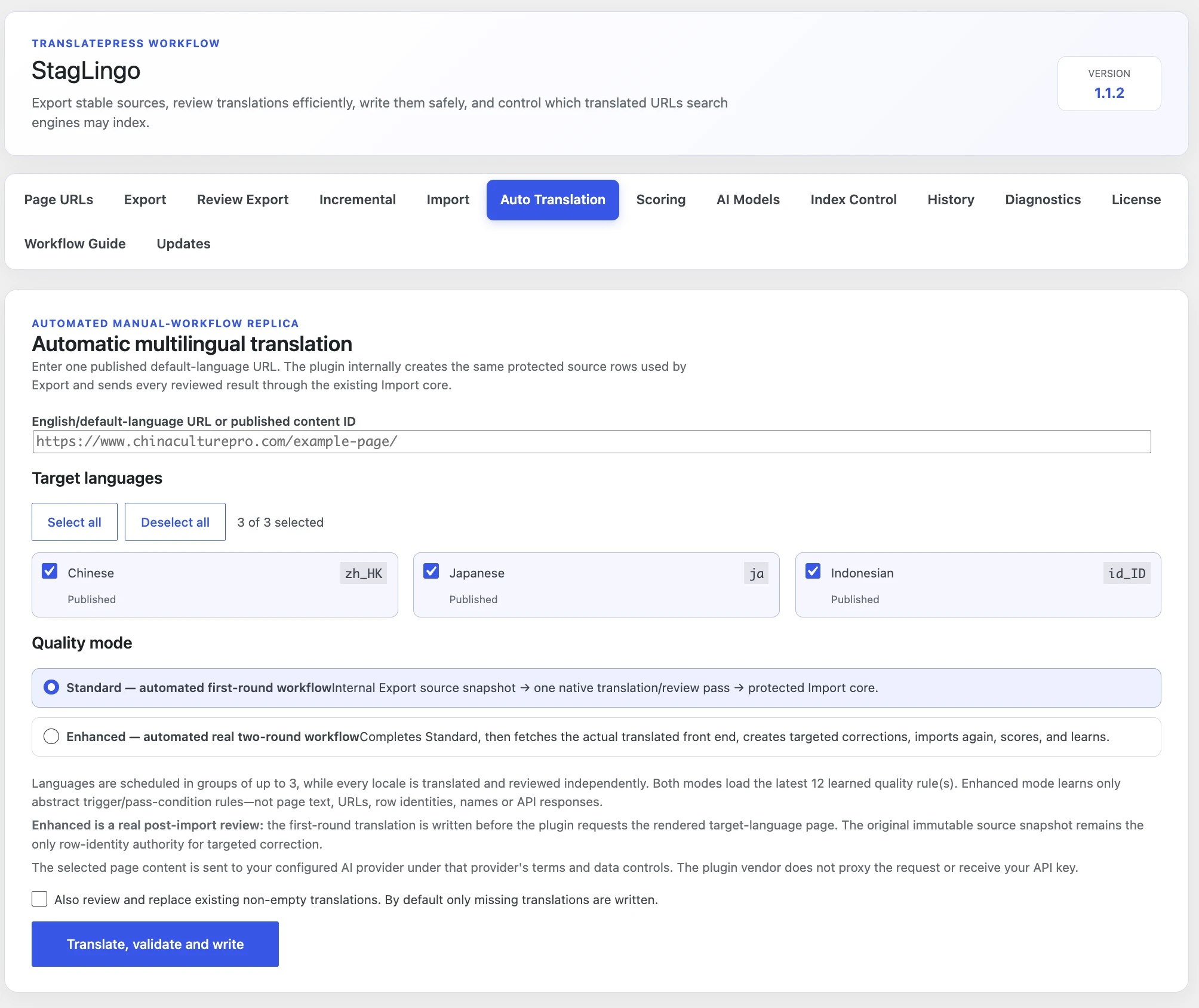Image resolution: width=1199 pixels, height=1008 pixels.
Task: Click the Published status under Chinese
Action: pos(92,600)
